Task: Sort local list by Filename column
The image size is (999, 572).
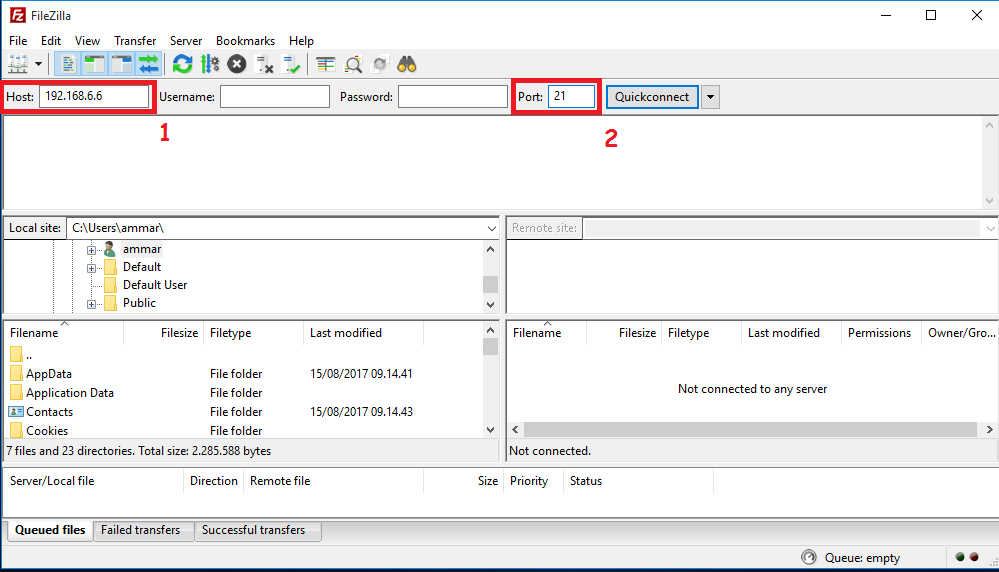Action: coord(64,332)
